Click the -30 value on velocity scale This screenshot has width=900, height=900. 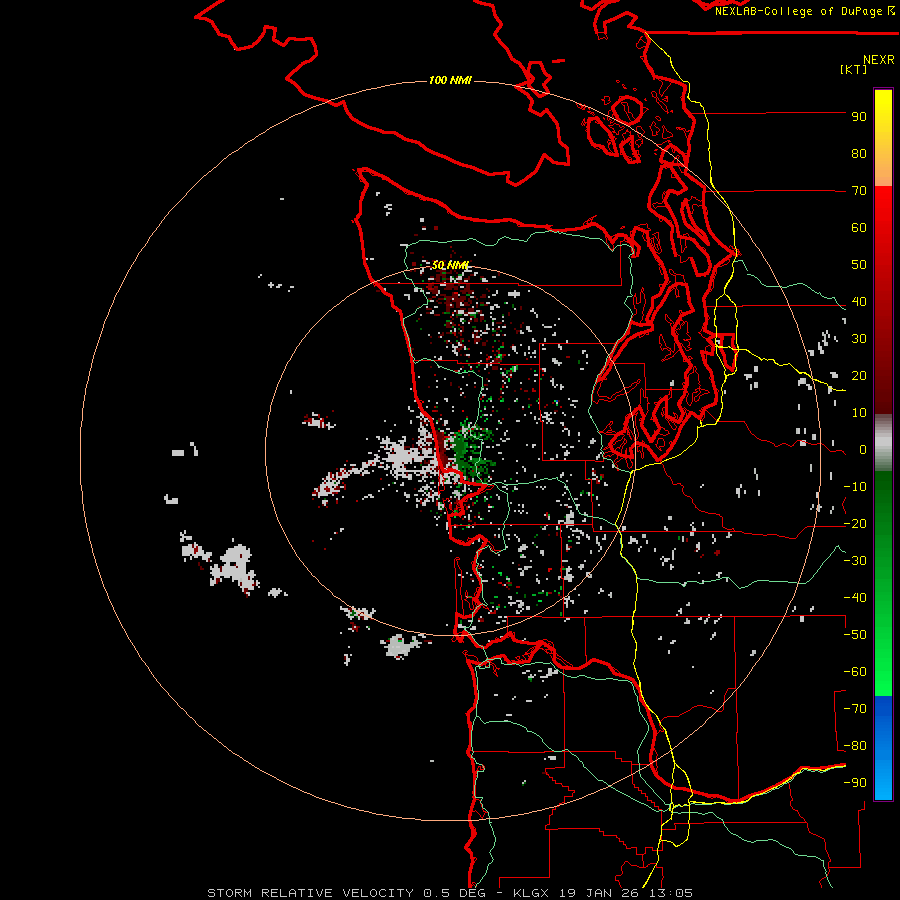pos(855,561)
